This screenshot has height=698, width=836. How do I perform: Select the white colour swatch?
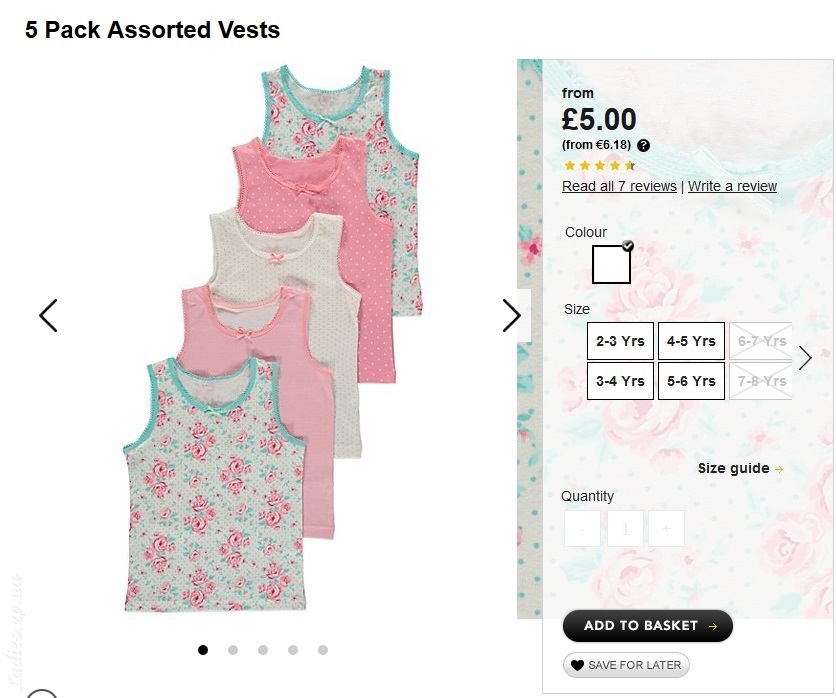(x=612, y=264)
